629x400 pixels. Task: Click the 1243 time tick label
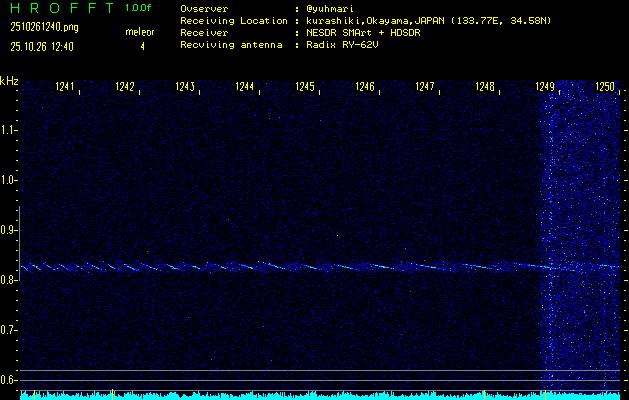(x=185, y=88)
